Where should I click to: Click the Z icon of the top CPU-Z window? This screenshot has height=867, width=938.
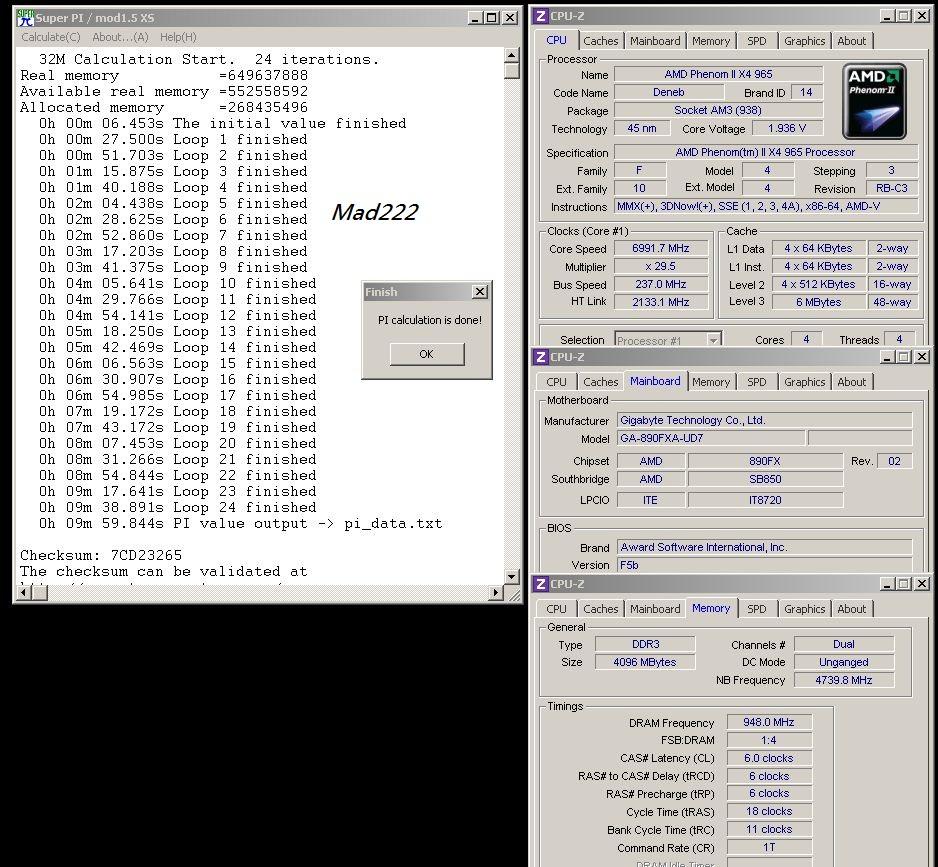(x=541, y=16)
